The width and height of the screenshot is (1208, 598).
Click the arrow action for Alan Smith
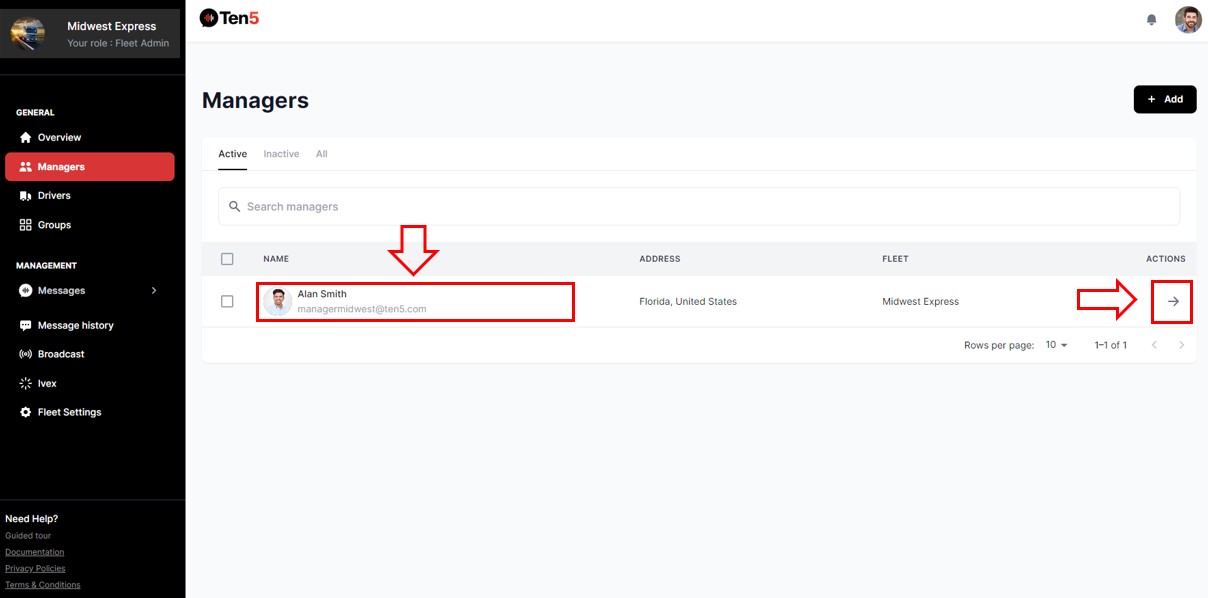pyautogui.click(x=1173, y=301)
